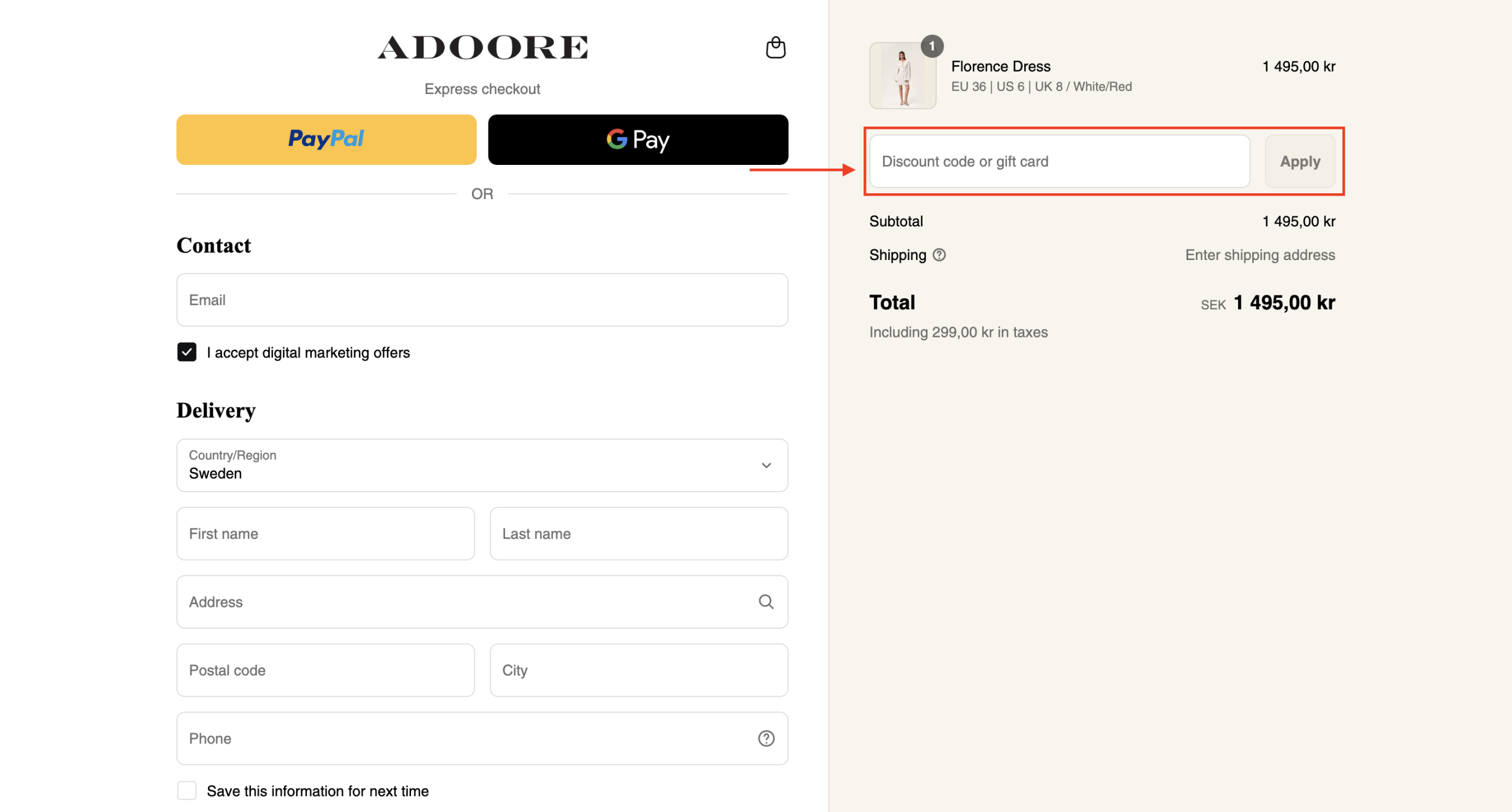Click the ADOORE logo

click(x=483, y=47)
